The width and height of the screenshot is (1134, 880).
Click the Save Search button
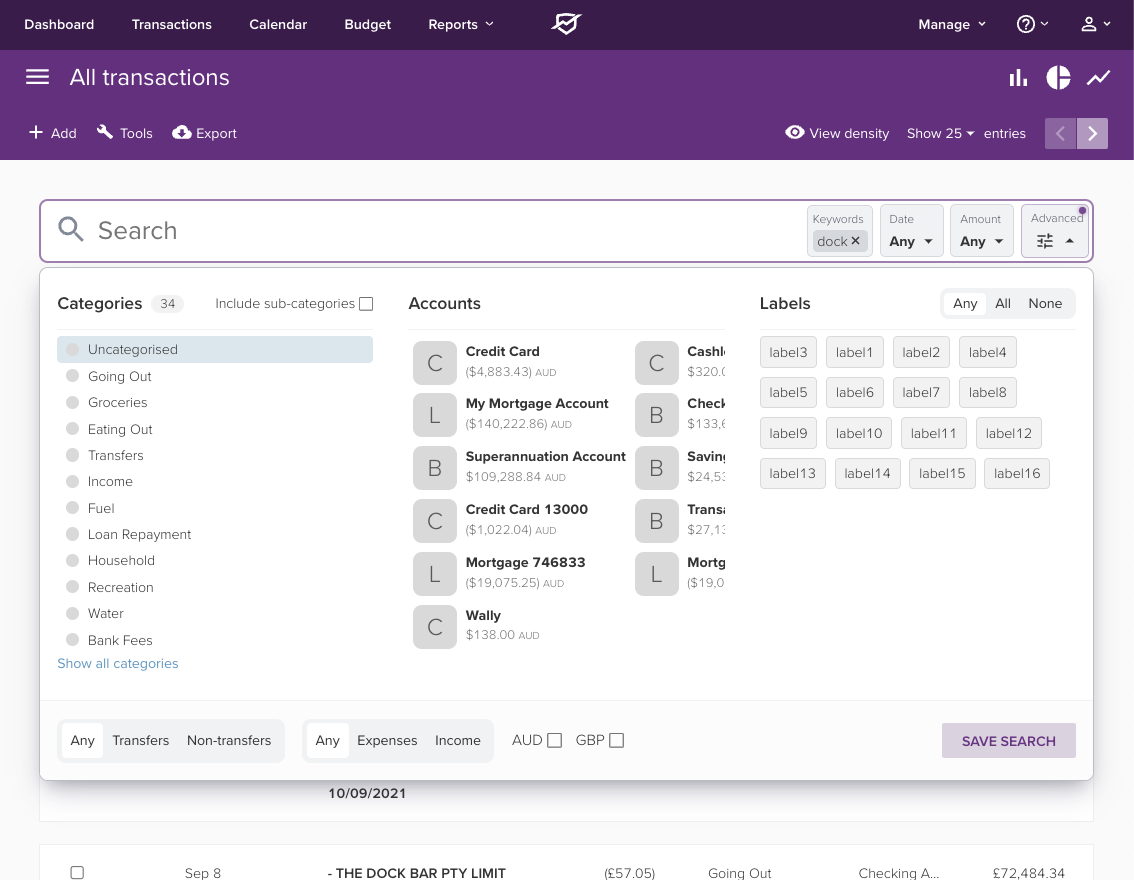point(1008,741)
